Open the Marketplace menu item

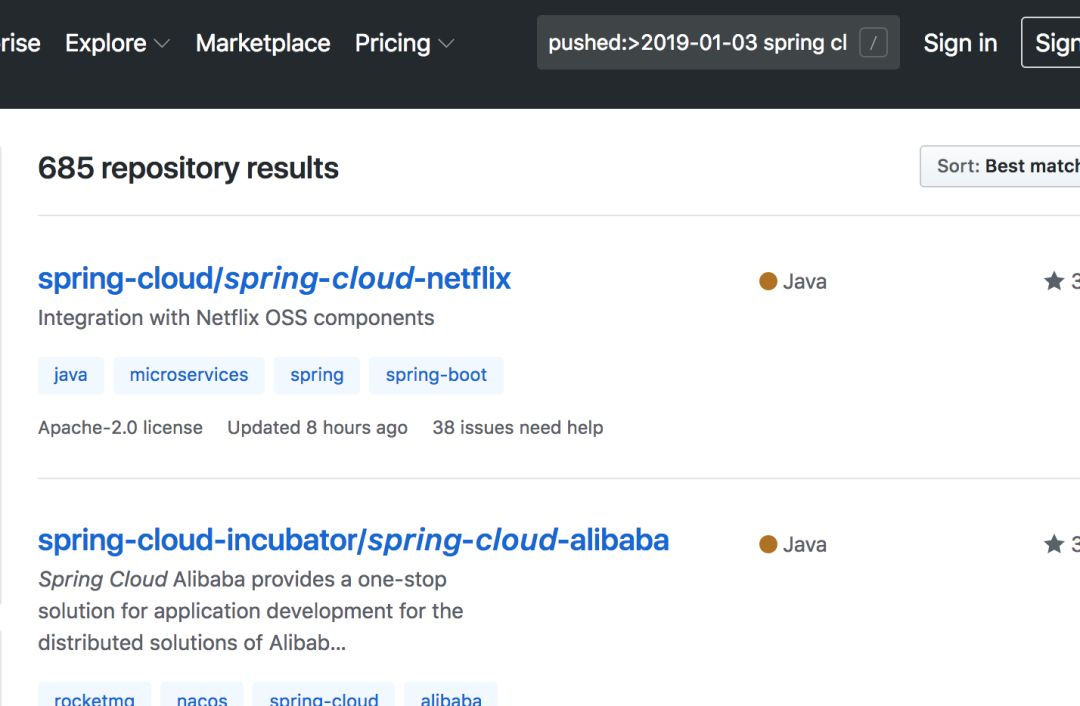click(x=263, y=43)
